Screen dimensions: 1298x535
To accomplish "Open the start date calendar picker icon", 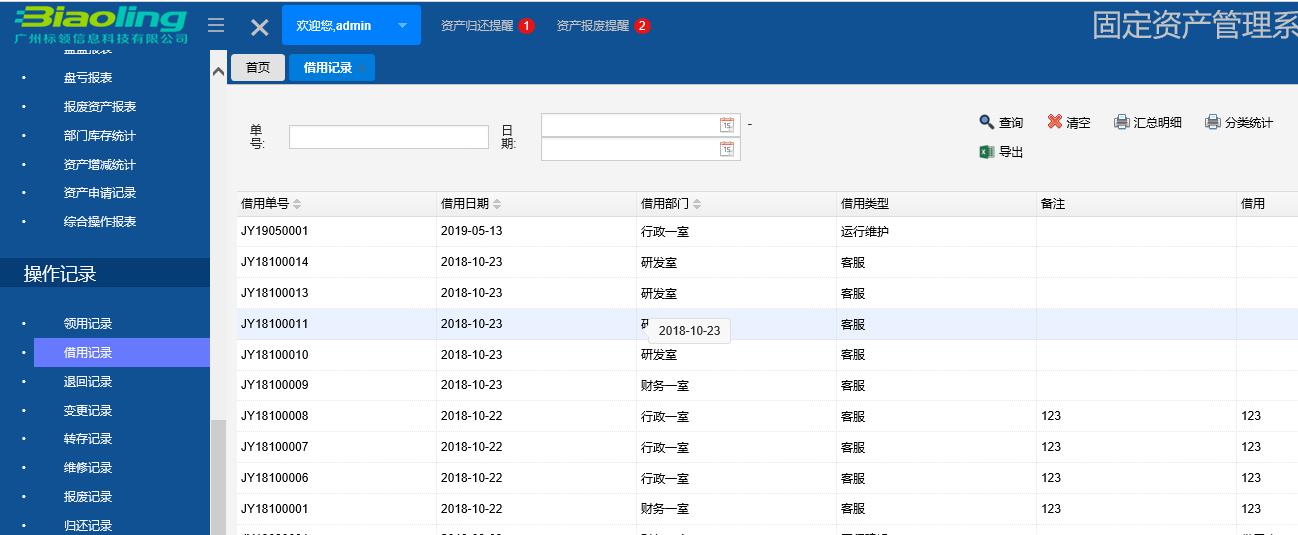I will pos(727,125).
